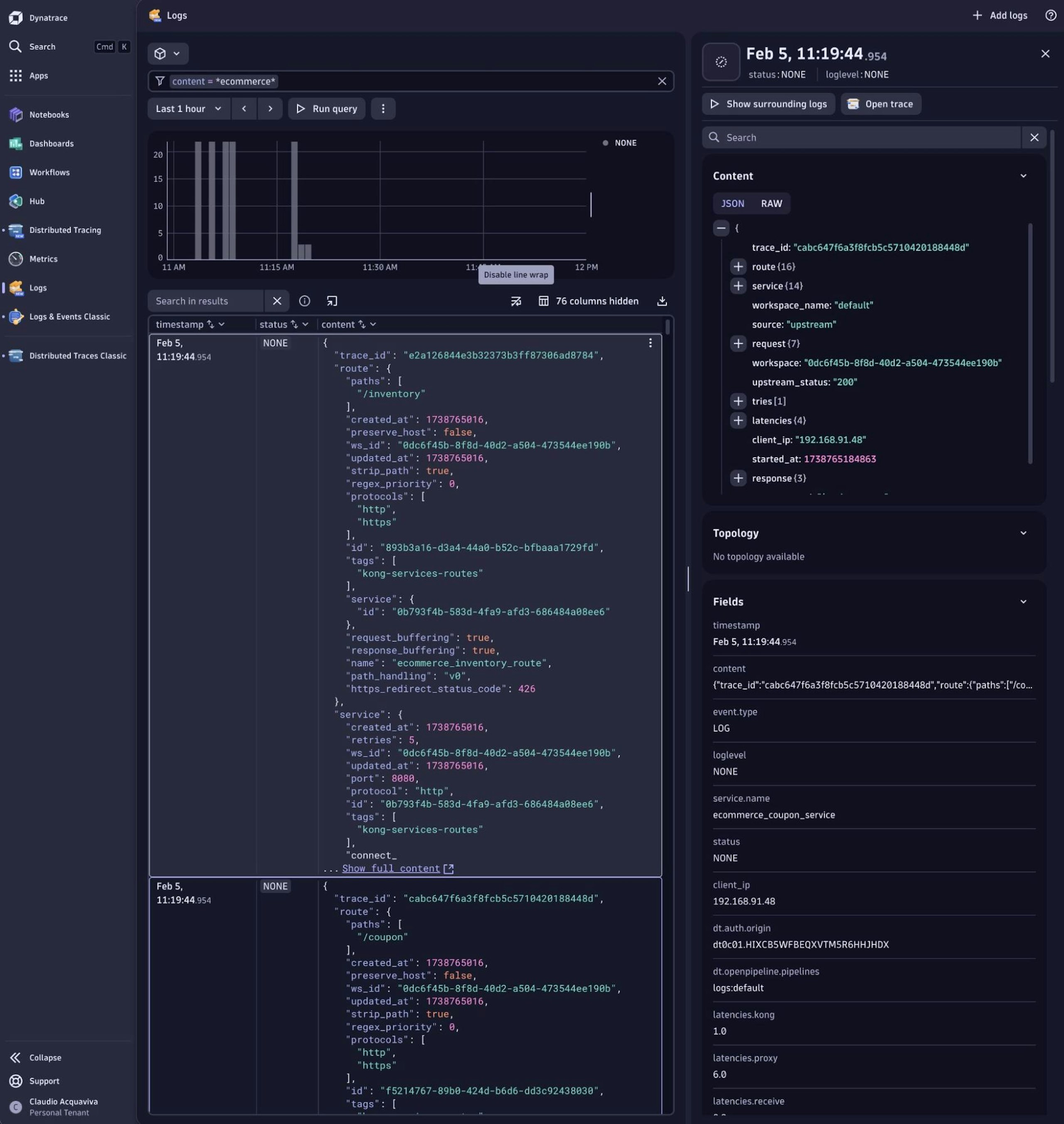Switch content view to RAW
The image size is (1064, 1124).
click(771, 204)
